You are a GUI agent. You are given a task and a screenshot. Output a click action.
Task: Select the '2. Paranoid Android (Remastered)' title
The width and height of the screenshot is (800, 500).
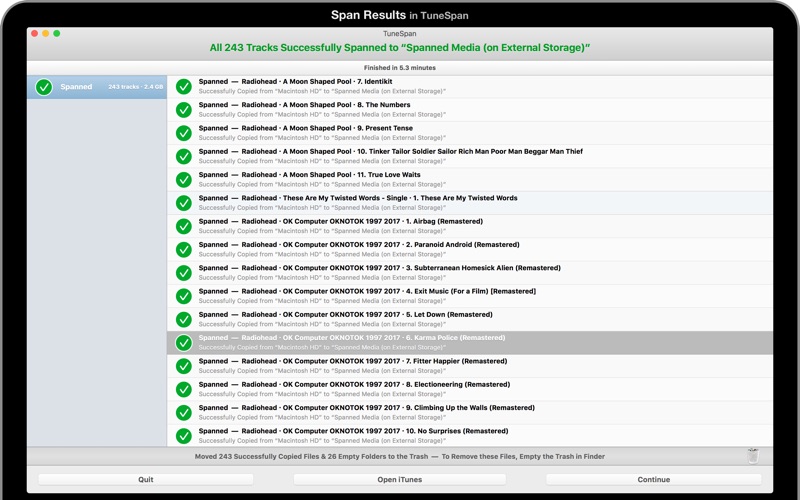[x=463, y=245]
